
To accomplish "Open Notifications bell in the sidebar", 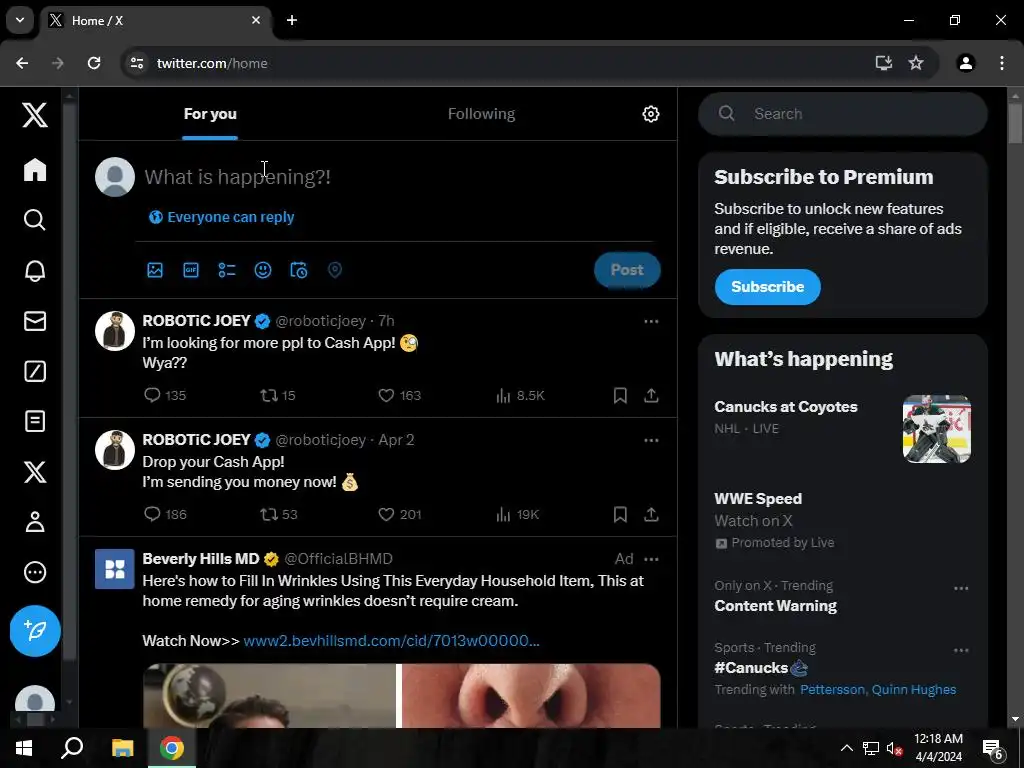I will pyautogui.click(x=35, y=270).
